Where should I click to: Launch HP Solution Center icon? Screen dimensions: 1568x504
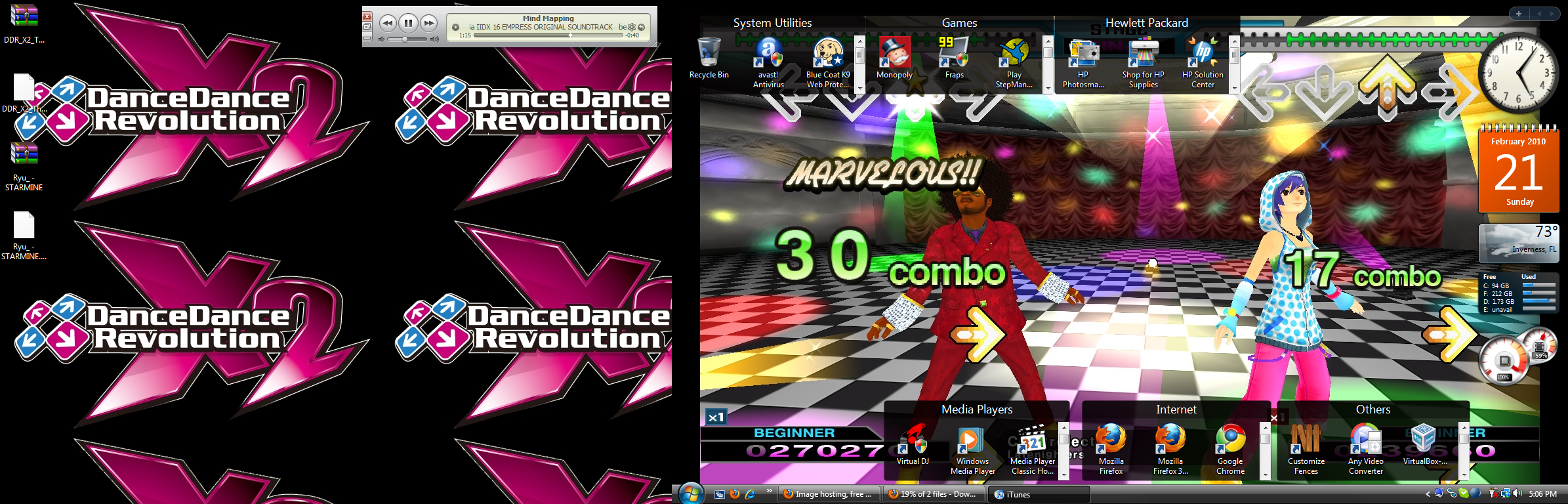(1203, 62)
